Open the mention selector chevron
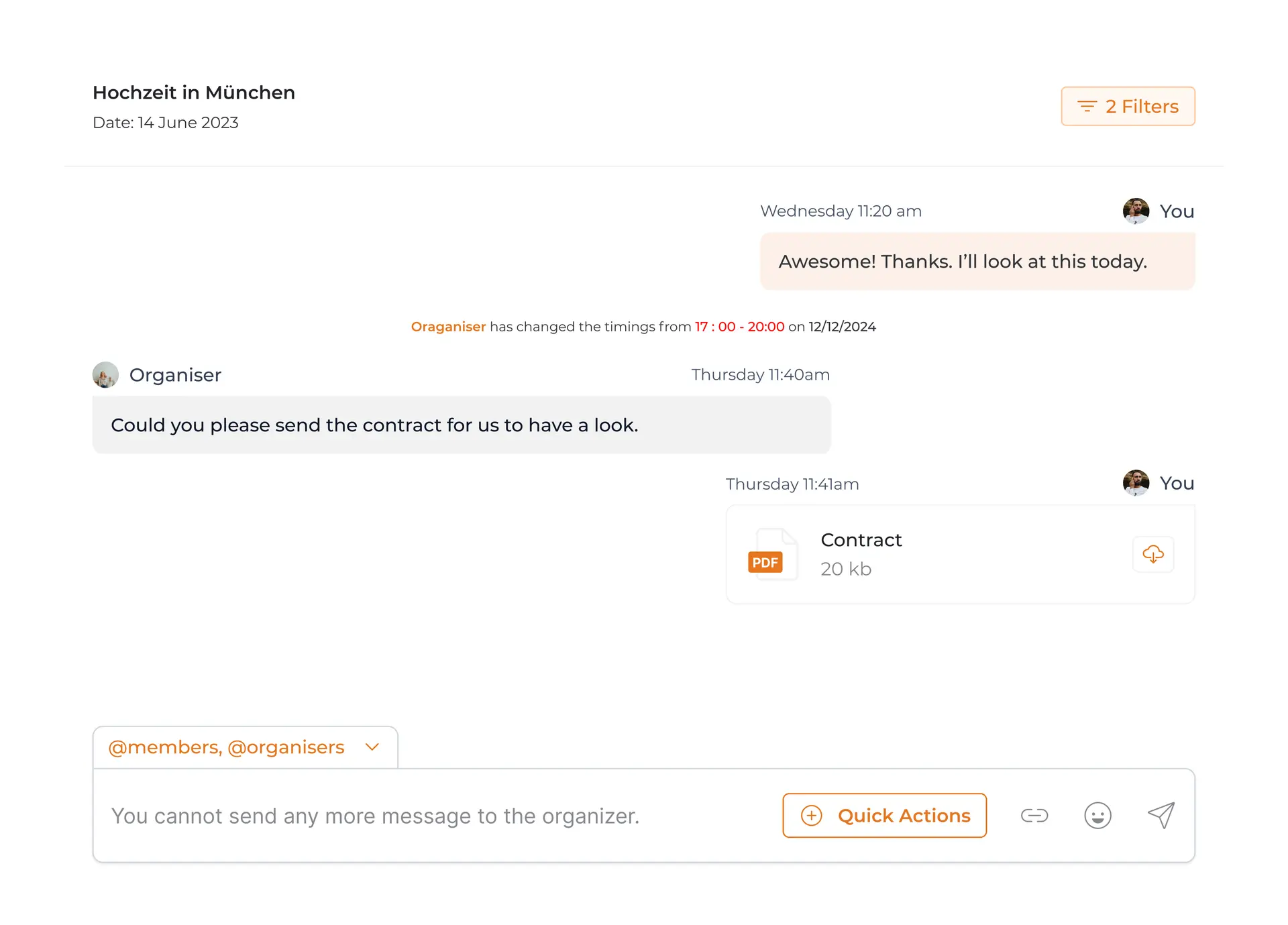Image resolution: width=1288 pixels, height=925 pixels. pos(373,747)
